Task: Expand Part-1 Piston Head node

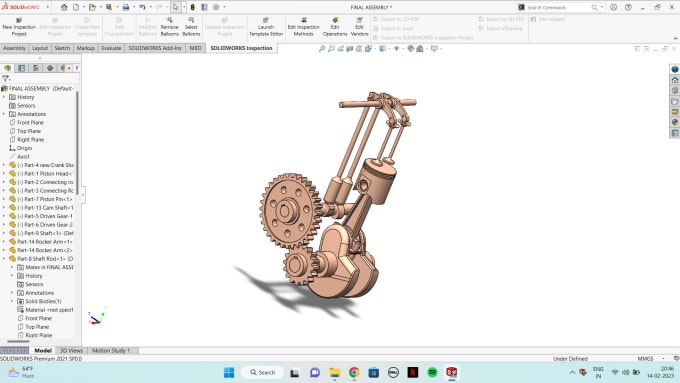Action: (x=4, y=173)
